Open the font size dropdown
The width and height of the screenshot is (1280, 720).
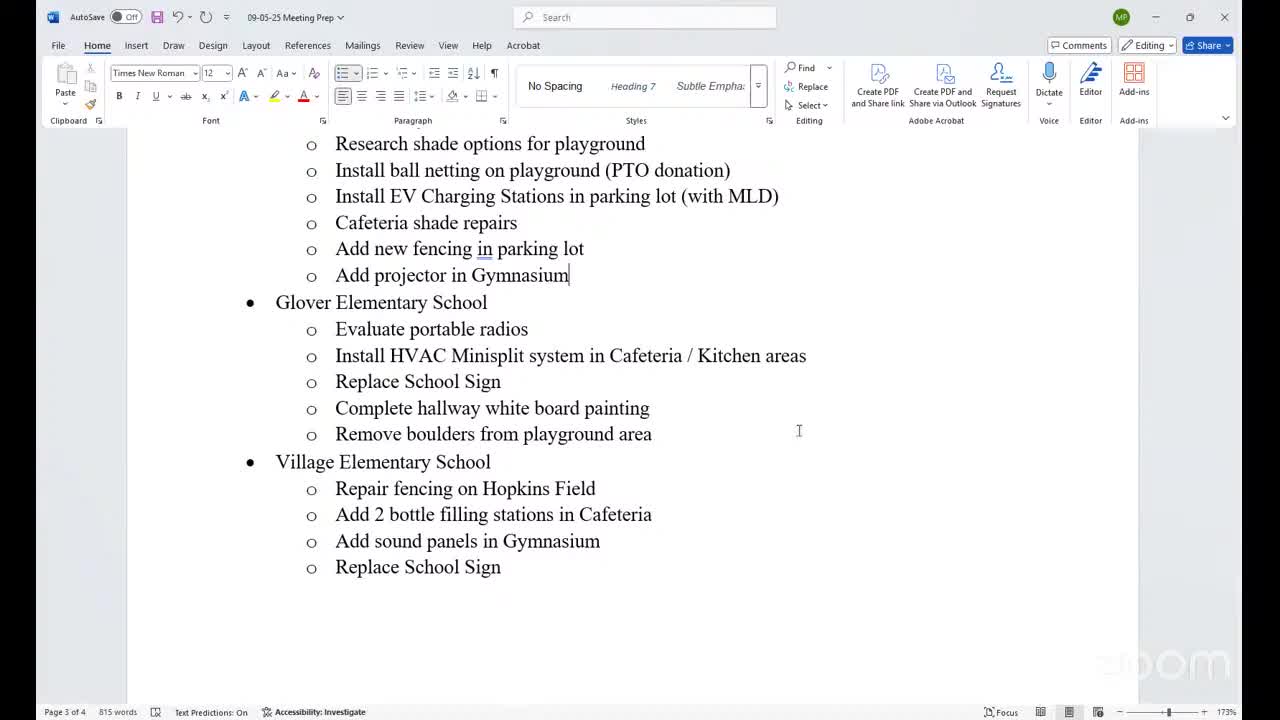tap(228, 73)
